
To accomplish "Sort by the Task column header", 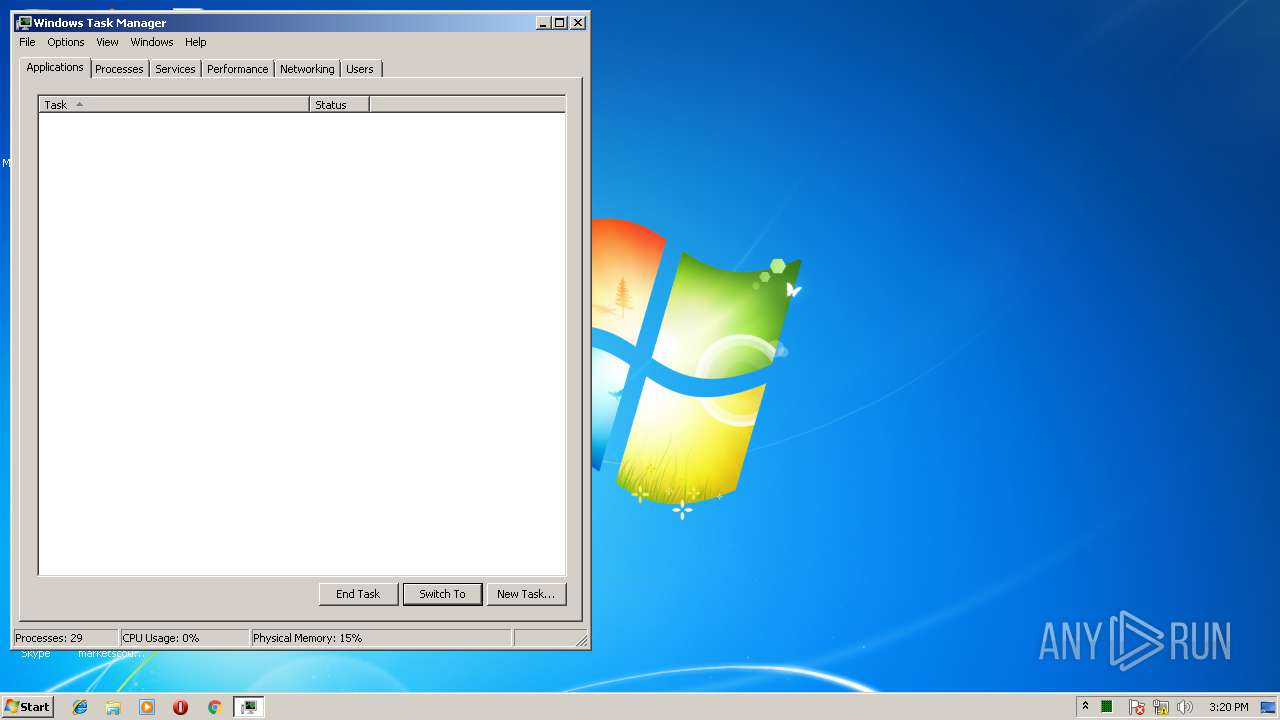I will pos(174,104).
